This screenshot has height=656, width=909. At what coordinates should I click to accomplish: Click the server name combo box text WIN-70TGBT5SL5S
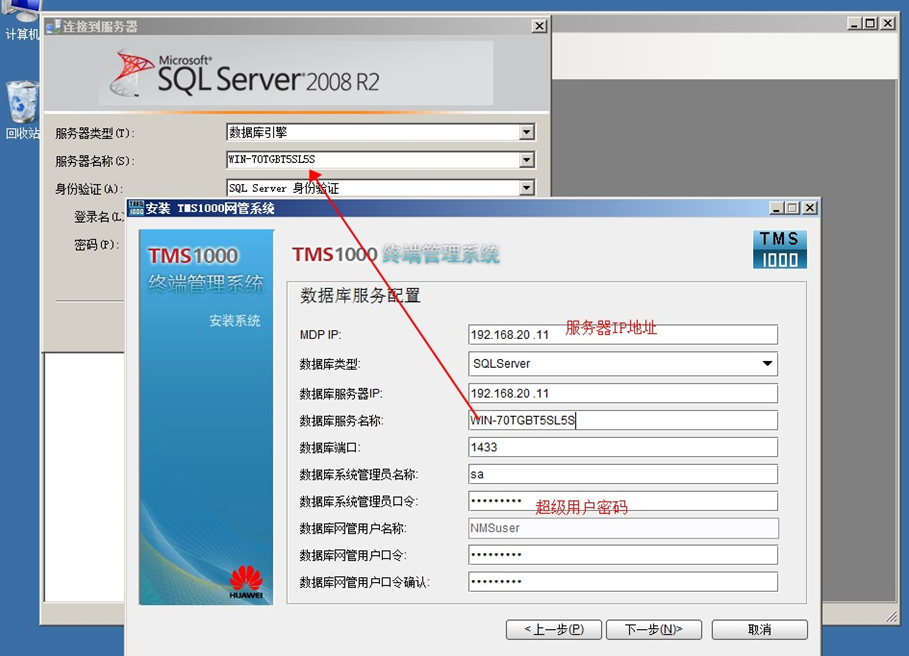[x=271, y=159]
